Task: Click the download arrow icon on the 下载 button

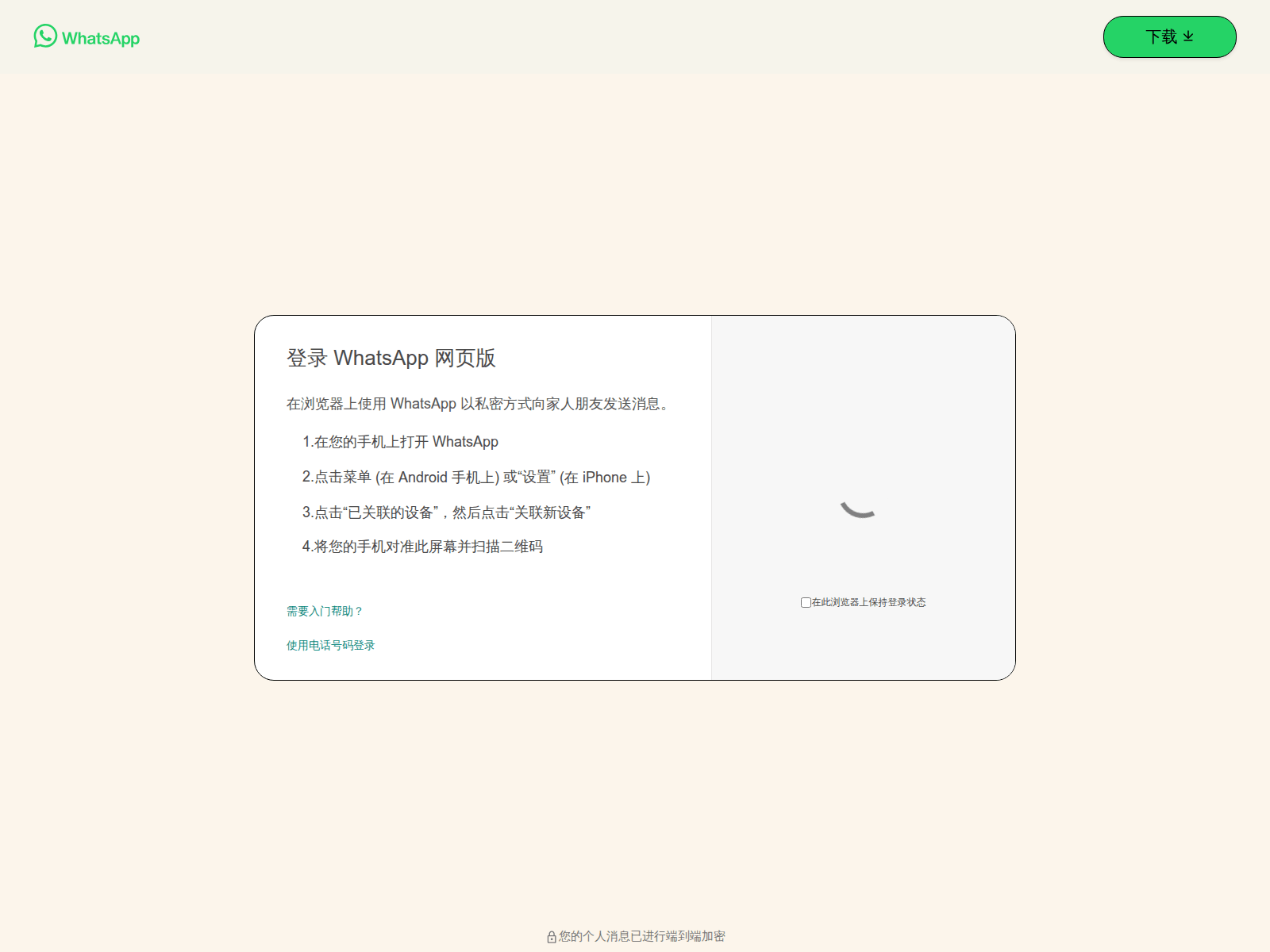Action: pos(1189,36)
